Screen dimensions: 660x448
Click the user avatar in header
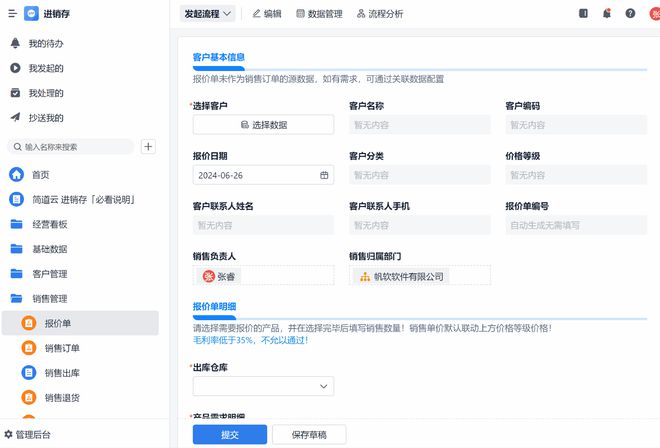point(655,13)
